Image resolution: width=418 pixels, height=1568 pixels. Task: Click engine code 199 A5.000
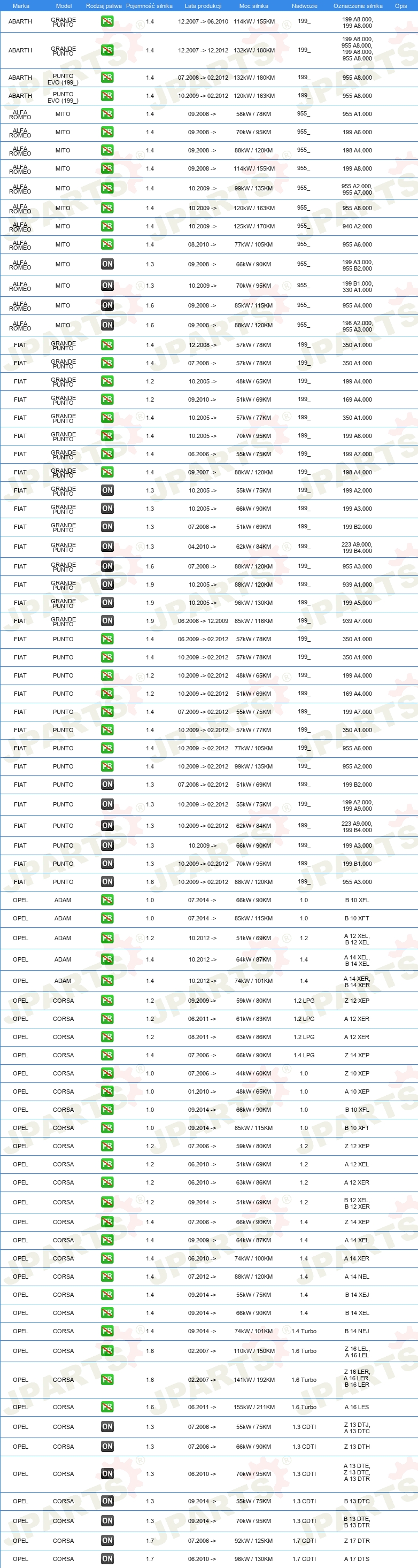pyautogui.click(x=357, y=603)
